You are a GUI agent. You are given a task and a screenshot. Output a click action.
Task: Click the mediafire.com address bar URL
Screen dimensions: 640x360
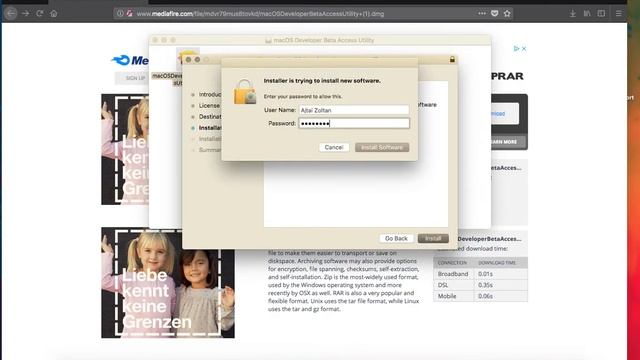coord(260,14)
